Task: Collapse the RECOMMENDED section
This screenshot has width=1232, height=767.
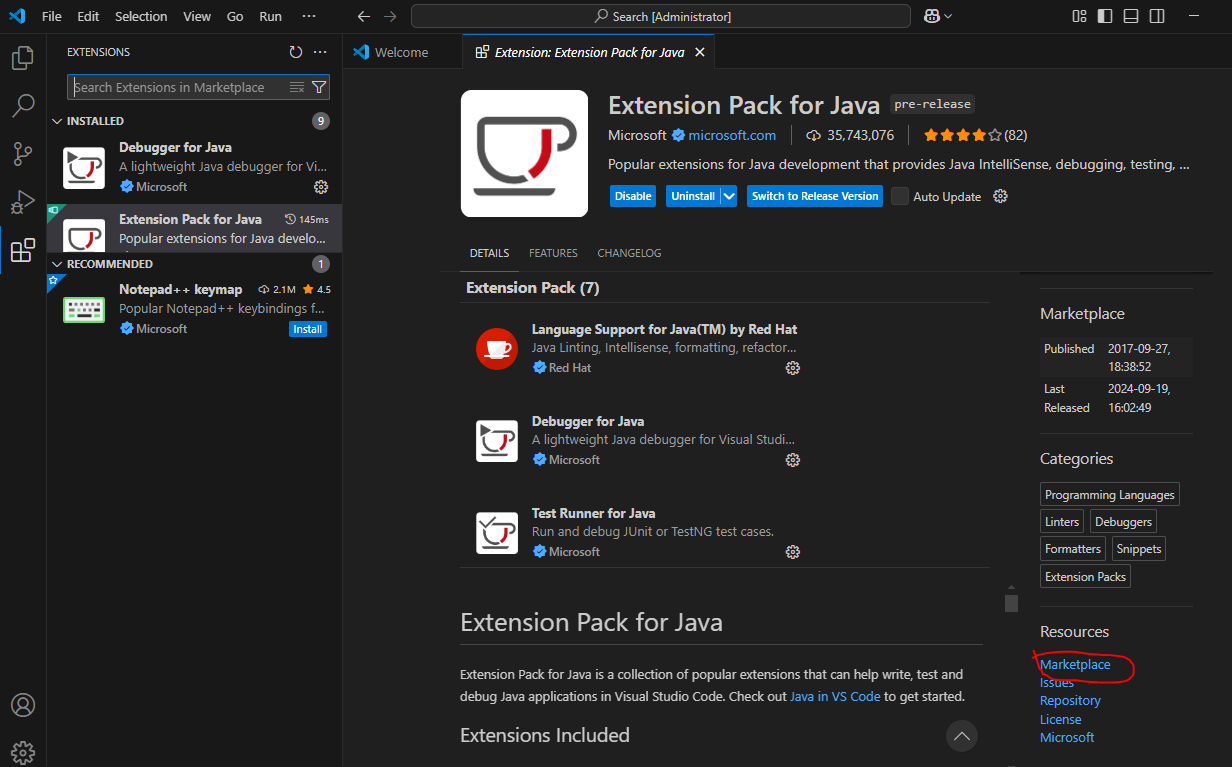Action: pos(56,264)
